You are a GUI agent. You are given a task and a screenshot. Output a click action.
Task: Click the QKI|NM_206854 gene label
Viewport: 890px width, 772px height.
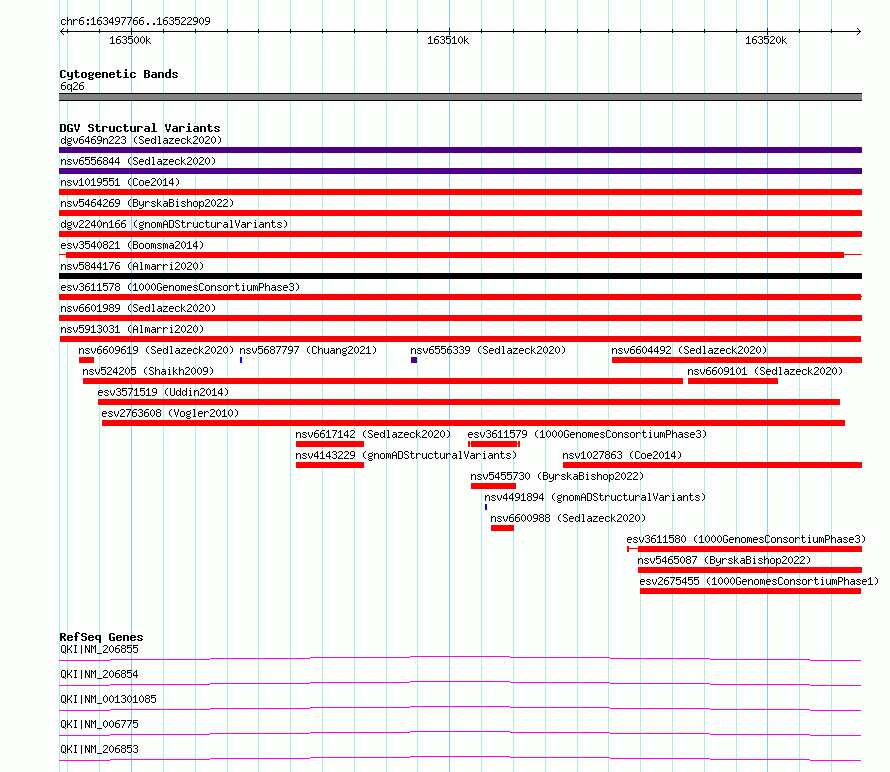point(99,674)
